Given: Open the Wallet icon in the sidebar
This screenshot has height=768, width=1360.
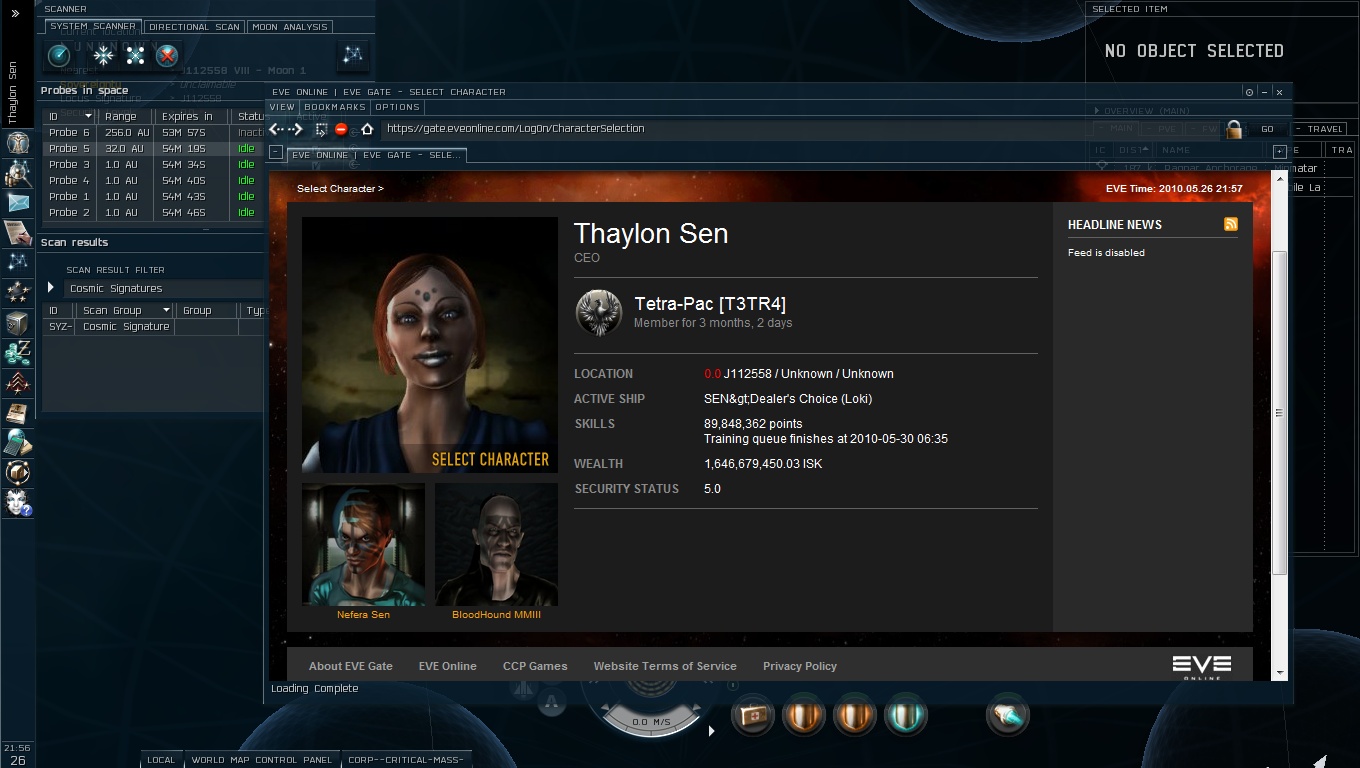Looking at the screenshot, I should [x=17, y=352].
